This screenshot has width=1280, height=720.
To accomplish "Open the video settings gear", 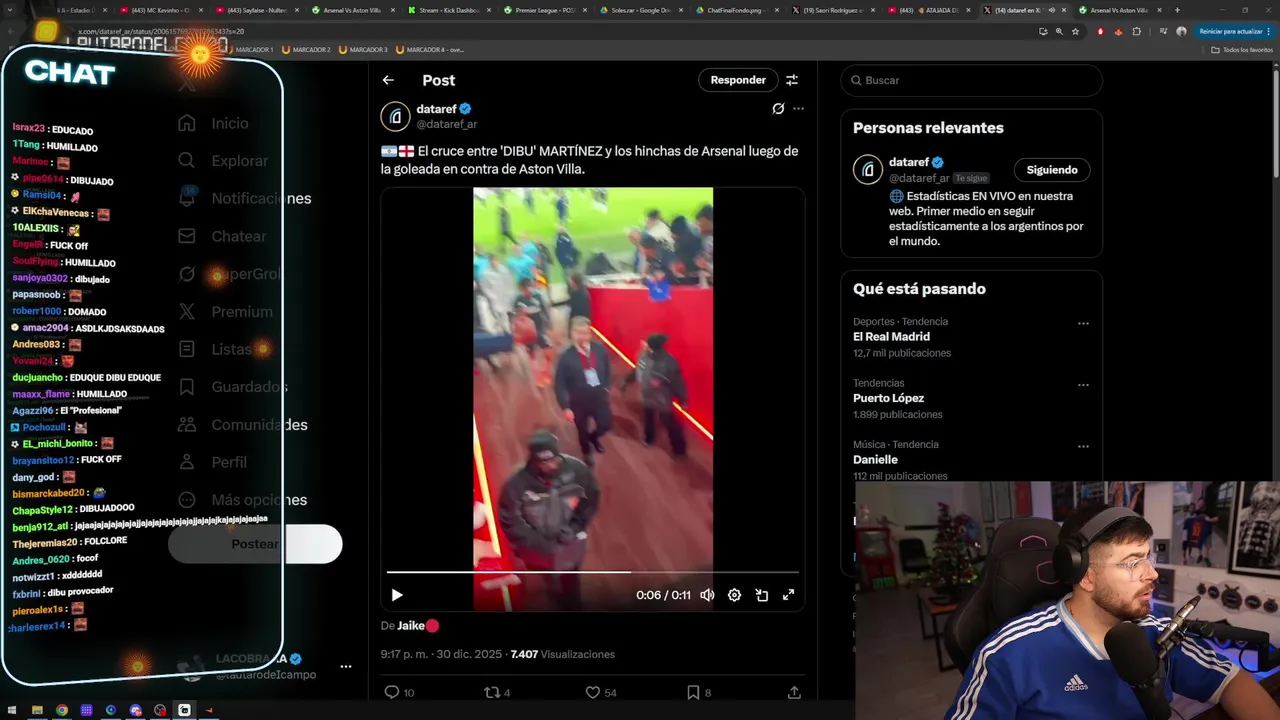I will 734,595.
